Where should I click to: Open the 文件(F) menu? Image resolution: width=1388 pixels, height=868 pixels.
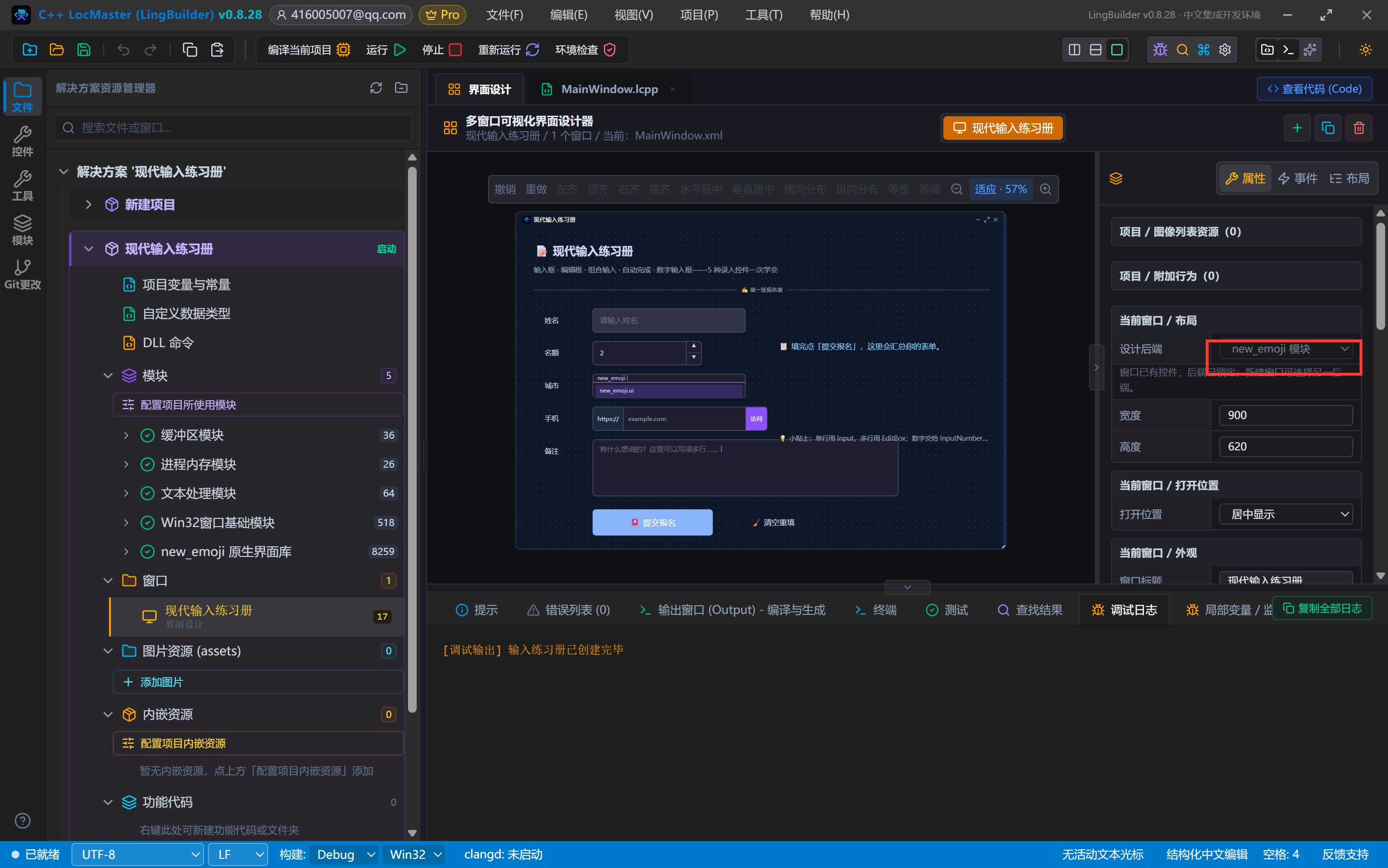[x=504, y=15]
